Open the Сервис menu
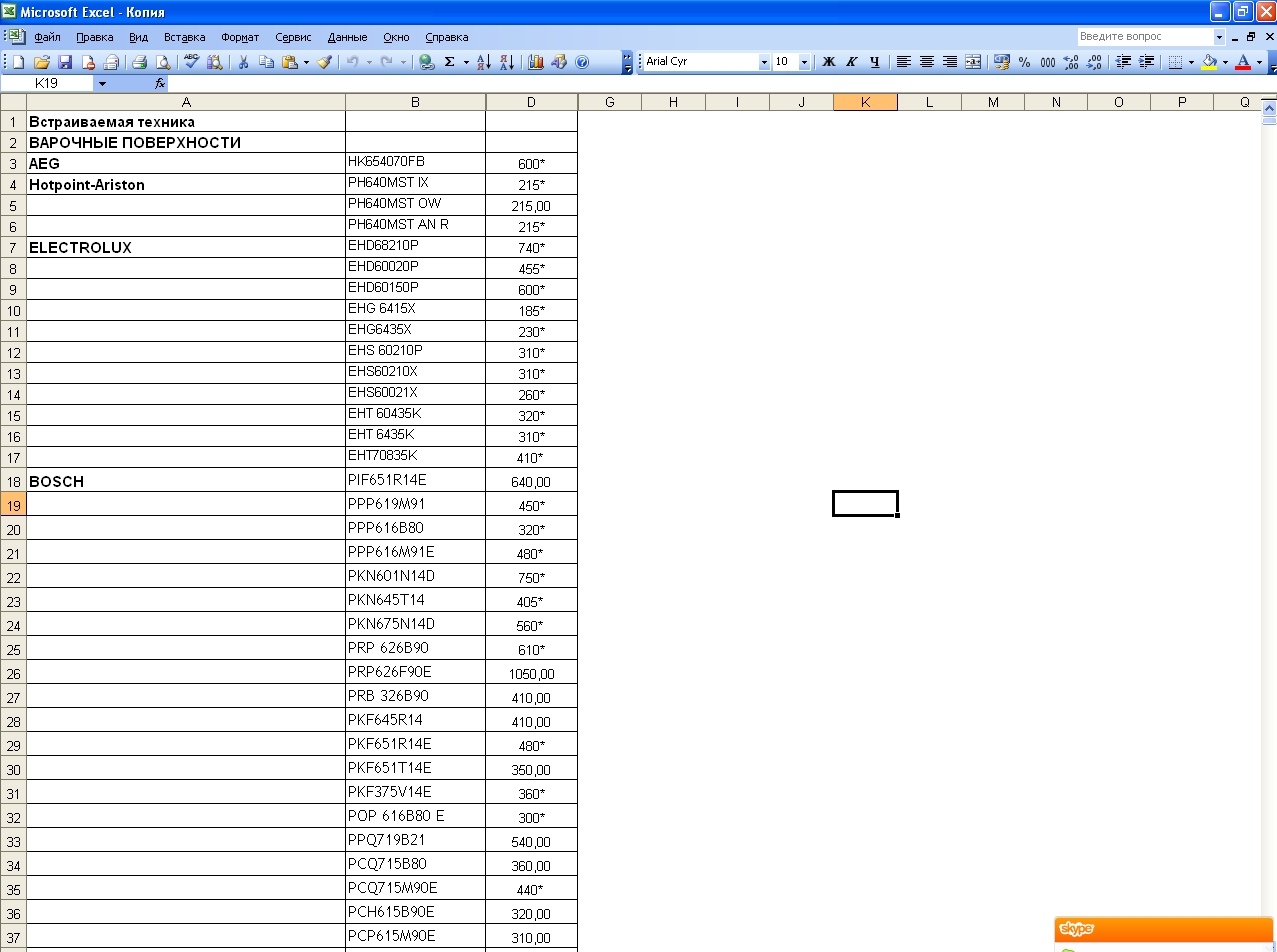 pos(293,37)
